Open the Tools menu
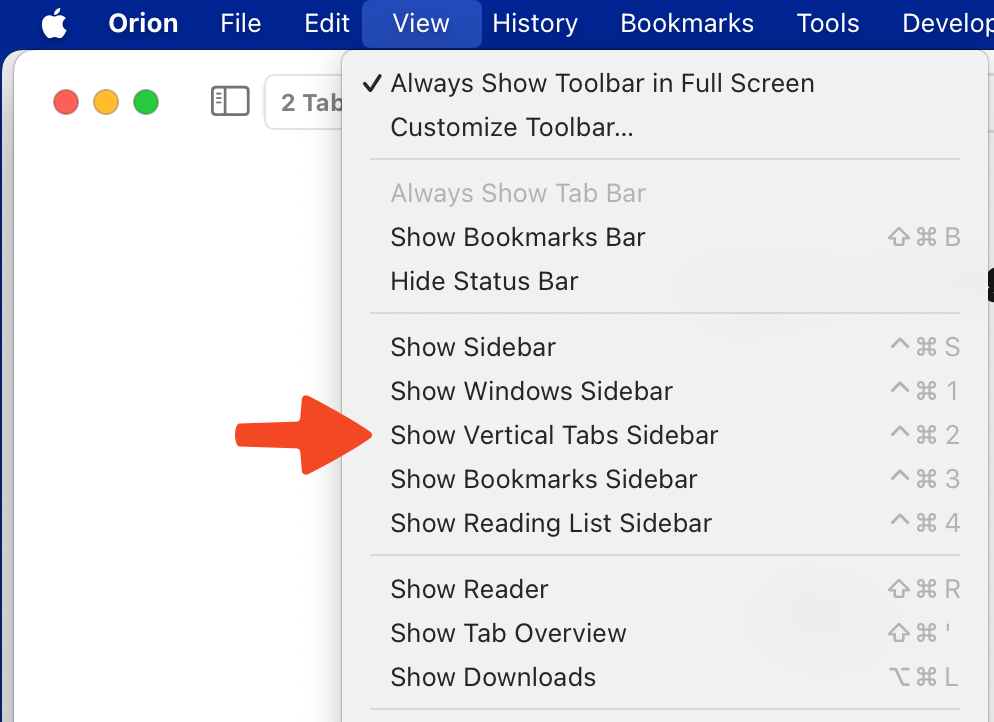Image resolution: width=994 pixels, height=722 pixels. [x=827, y=23]
